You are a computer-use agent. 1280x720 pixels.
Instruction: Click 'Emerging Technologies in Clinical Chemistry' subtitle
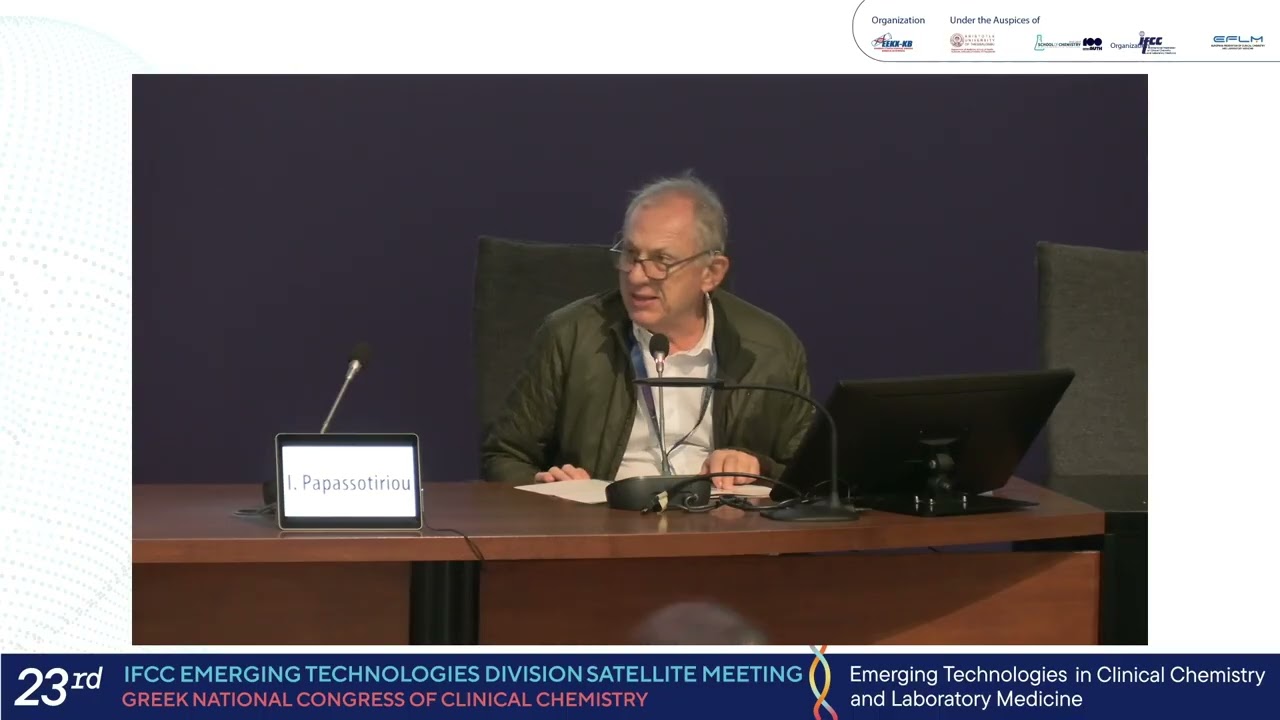point(1057,675)
